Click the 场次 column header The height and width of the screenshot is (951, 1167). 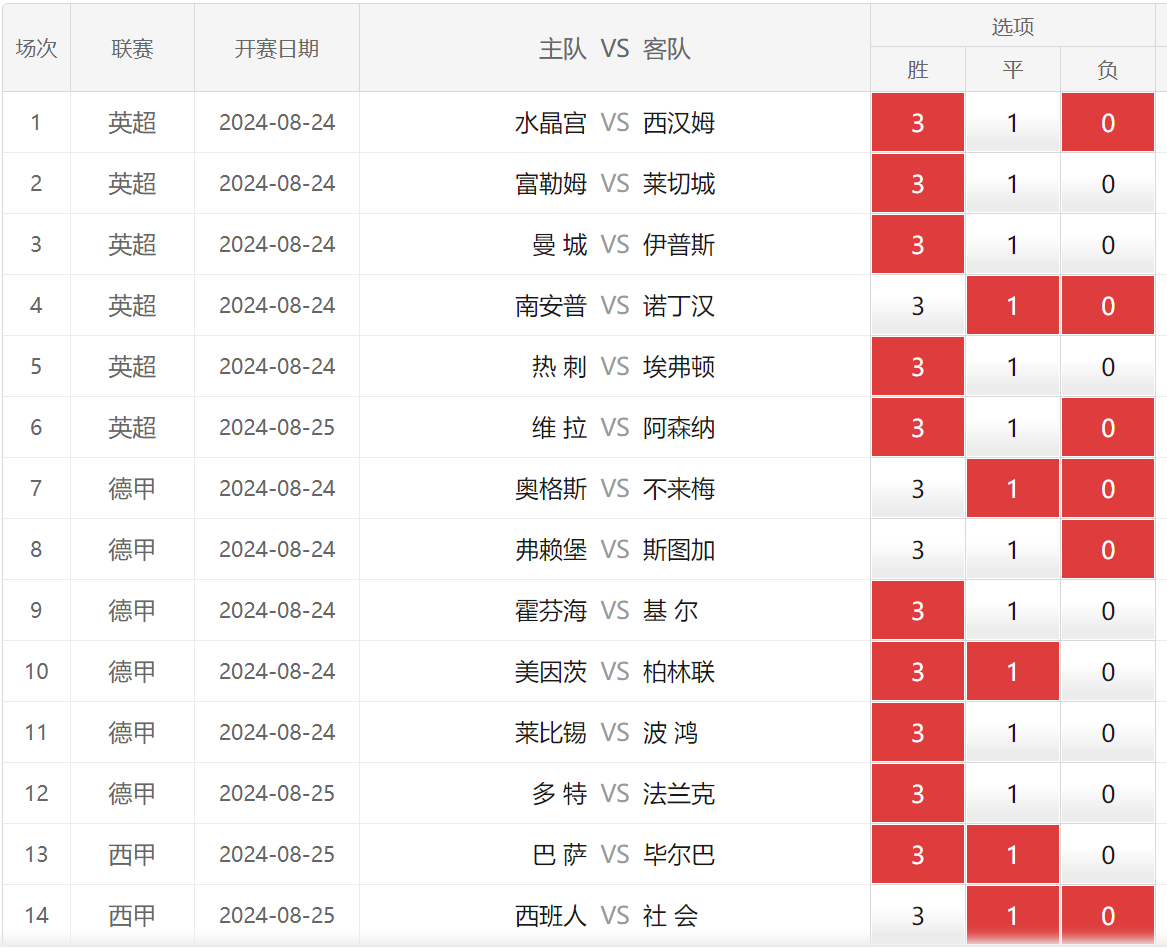(36, 48)
